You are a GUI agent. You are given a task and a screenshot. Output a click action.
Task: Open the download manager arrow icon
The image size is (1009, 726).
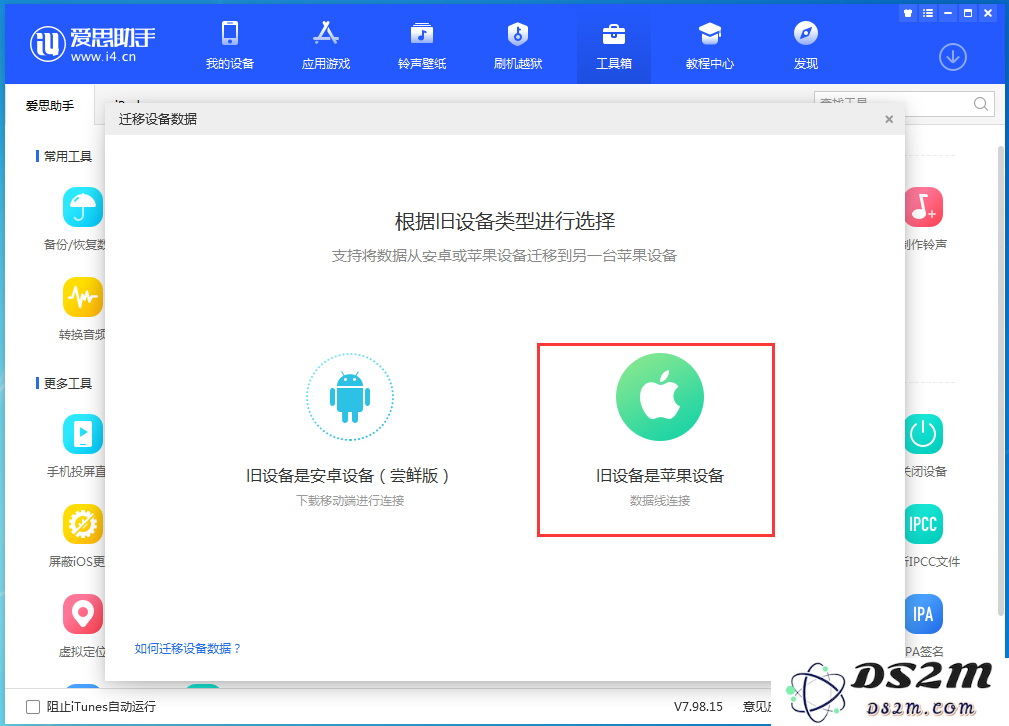pos(952,57)
